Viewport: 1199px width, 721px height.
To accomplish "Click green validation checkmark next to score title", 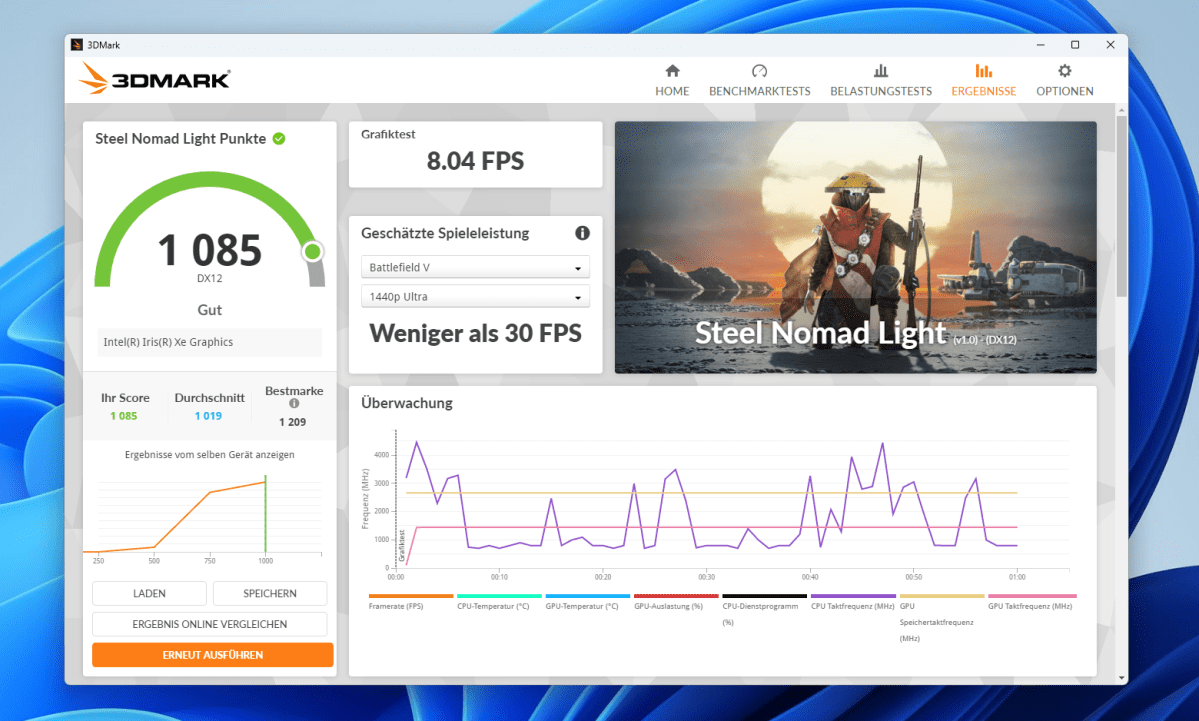I will coord(279,138).
